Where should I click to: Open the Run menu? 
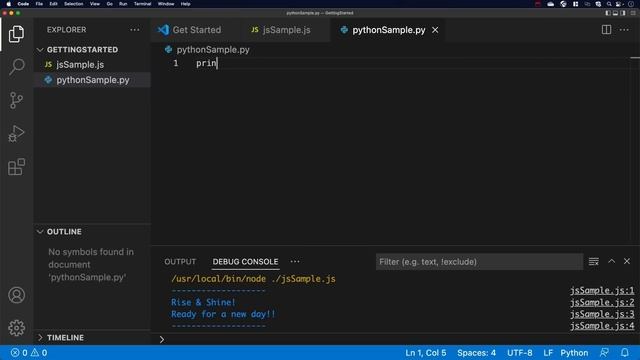click(x=123, y=4)
